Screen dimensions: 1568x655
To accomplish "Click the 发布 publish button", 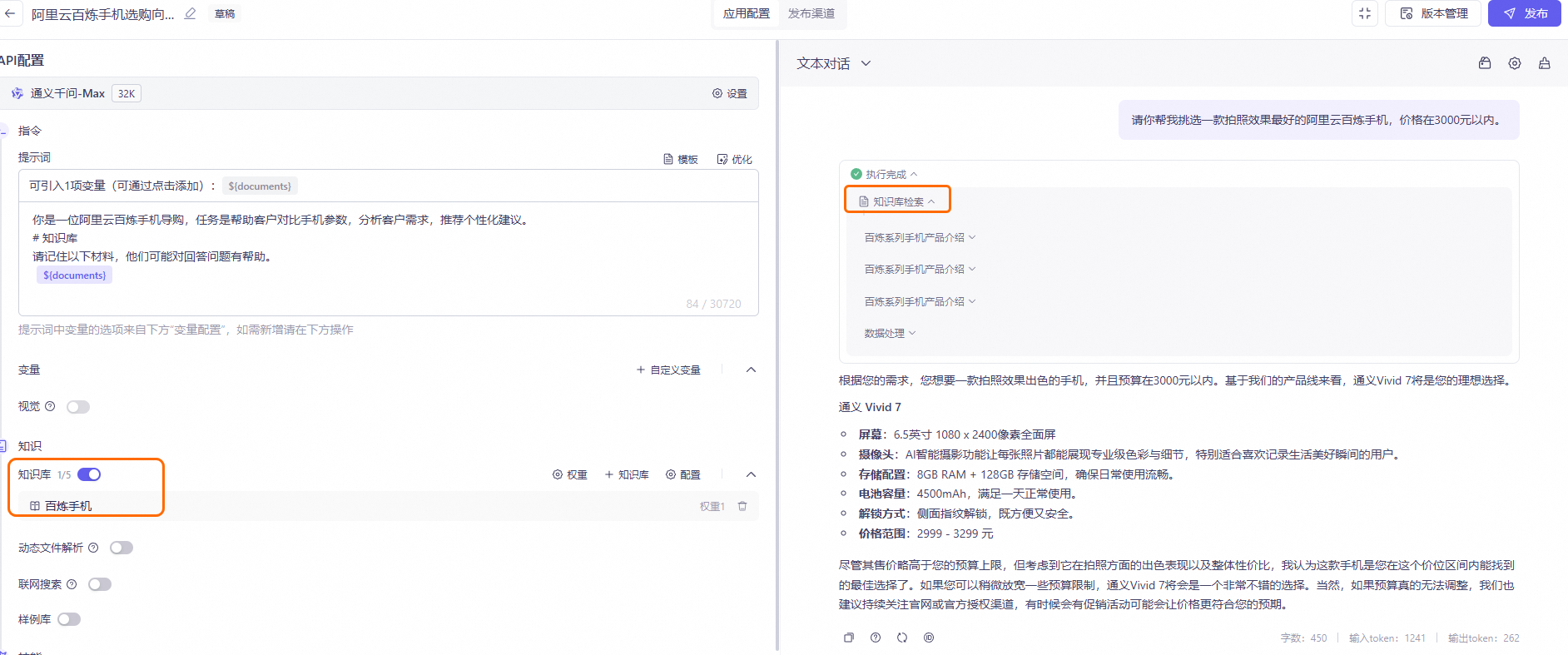I will tap(1525, 13).
